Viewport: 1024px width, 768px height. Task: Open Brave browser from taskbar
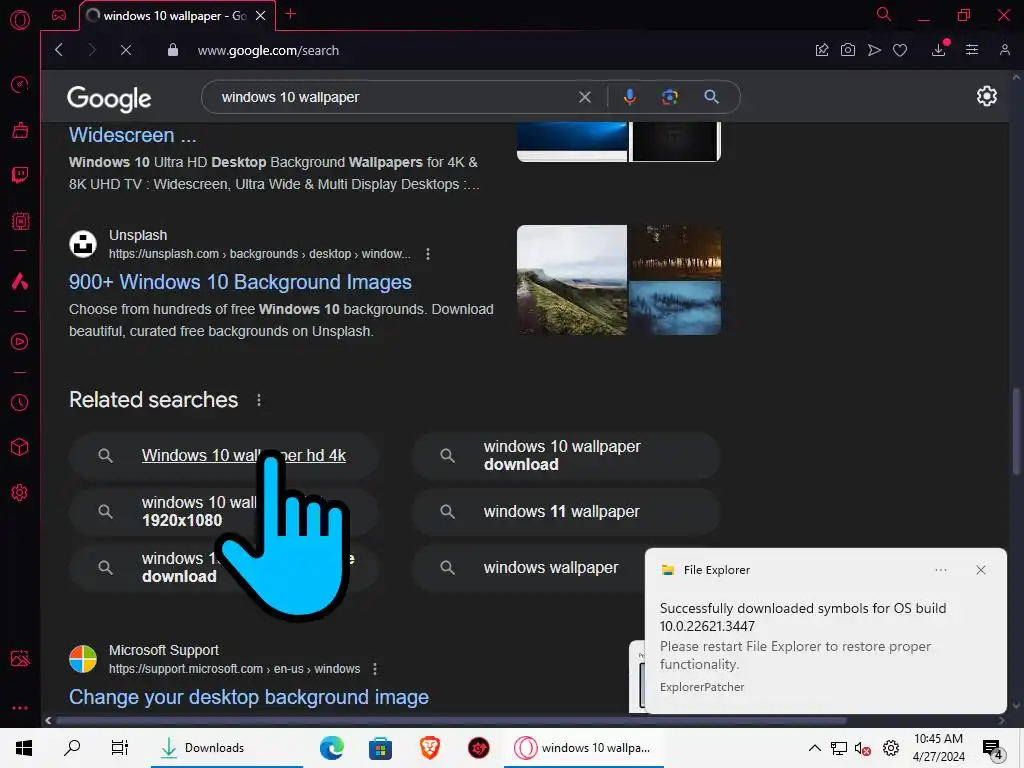pyautogui.click(x=430, y=748)
